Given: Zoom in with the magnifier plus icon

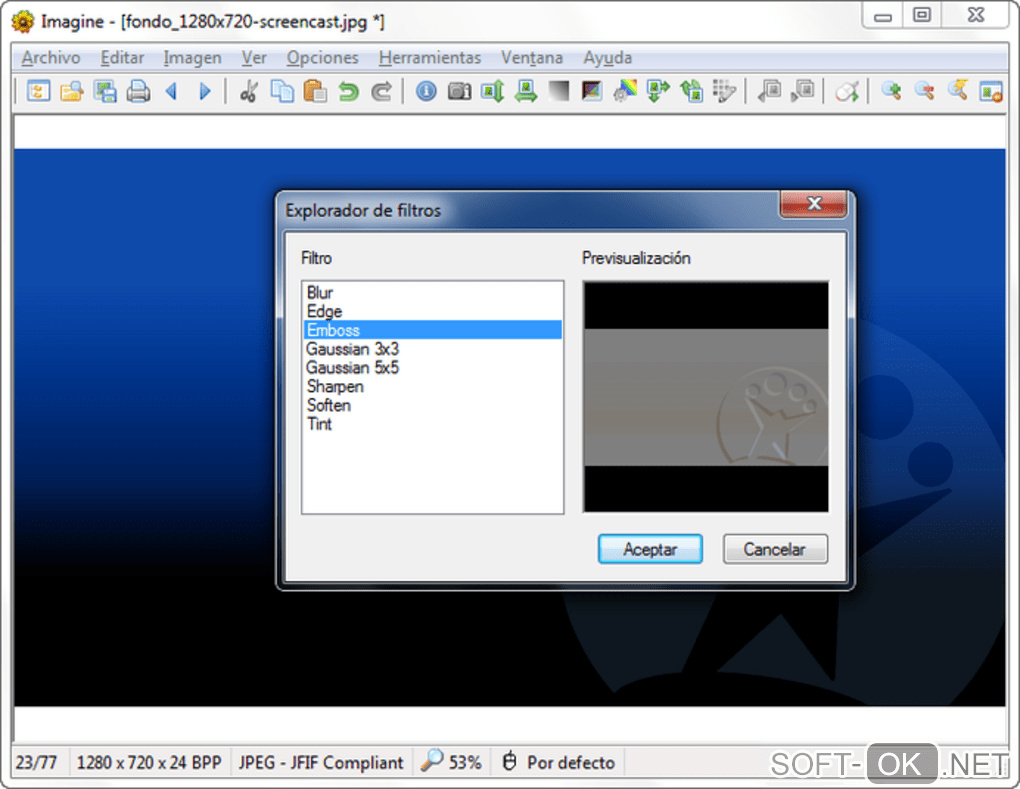Looking at the screenshot, I should [891, 91].
